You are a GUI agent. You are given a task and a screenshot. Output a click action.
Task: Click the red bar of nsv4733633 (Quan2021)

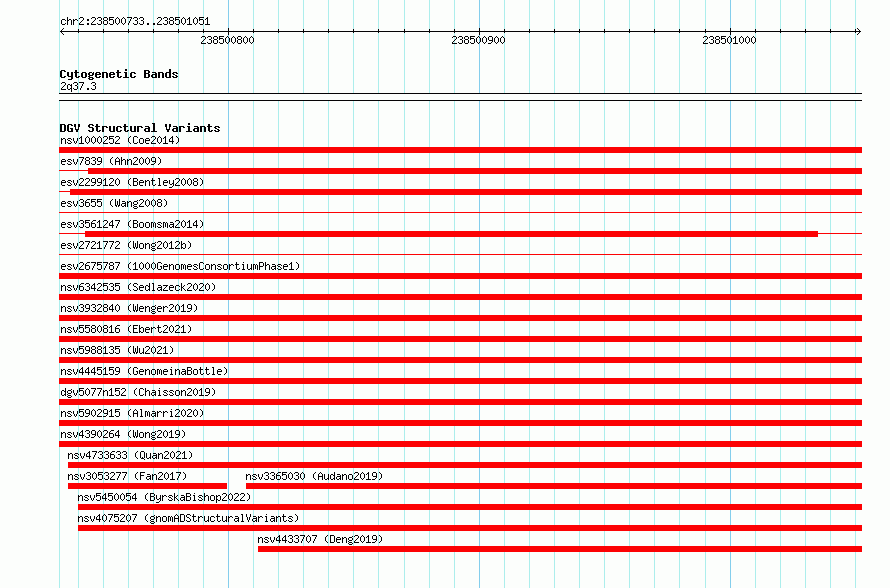(465, 465)
